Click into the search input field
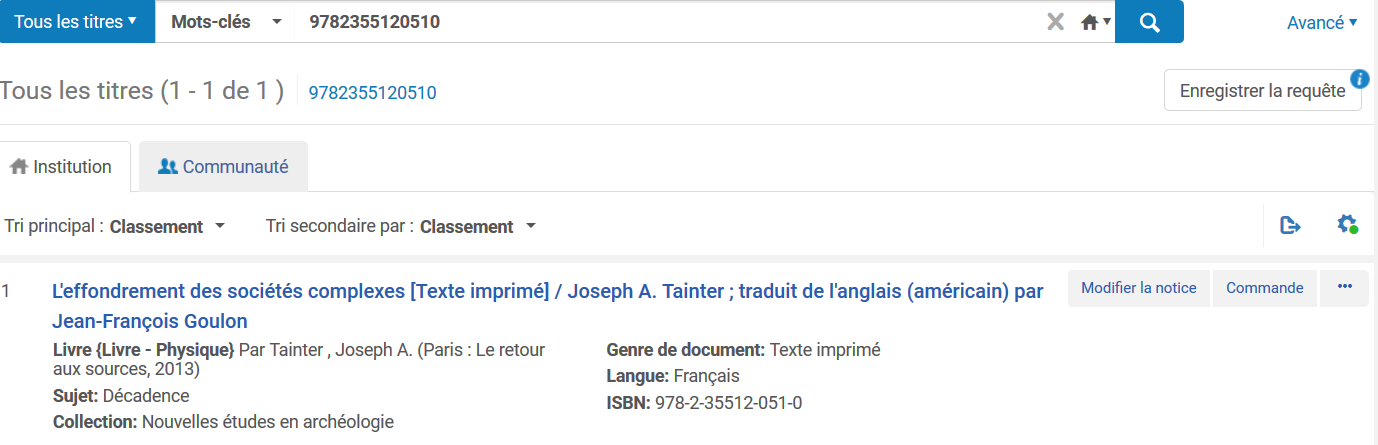1378x445 pixels. click(x=660, y=21)
